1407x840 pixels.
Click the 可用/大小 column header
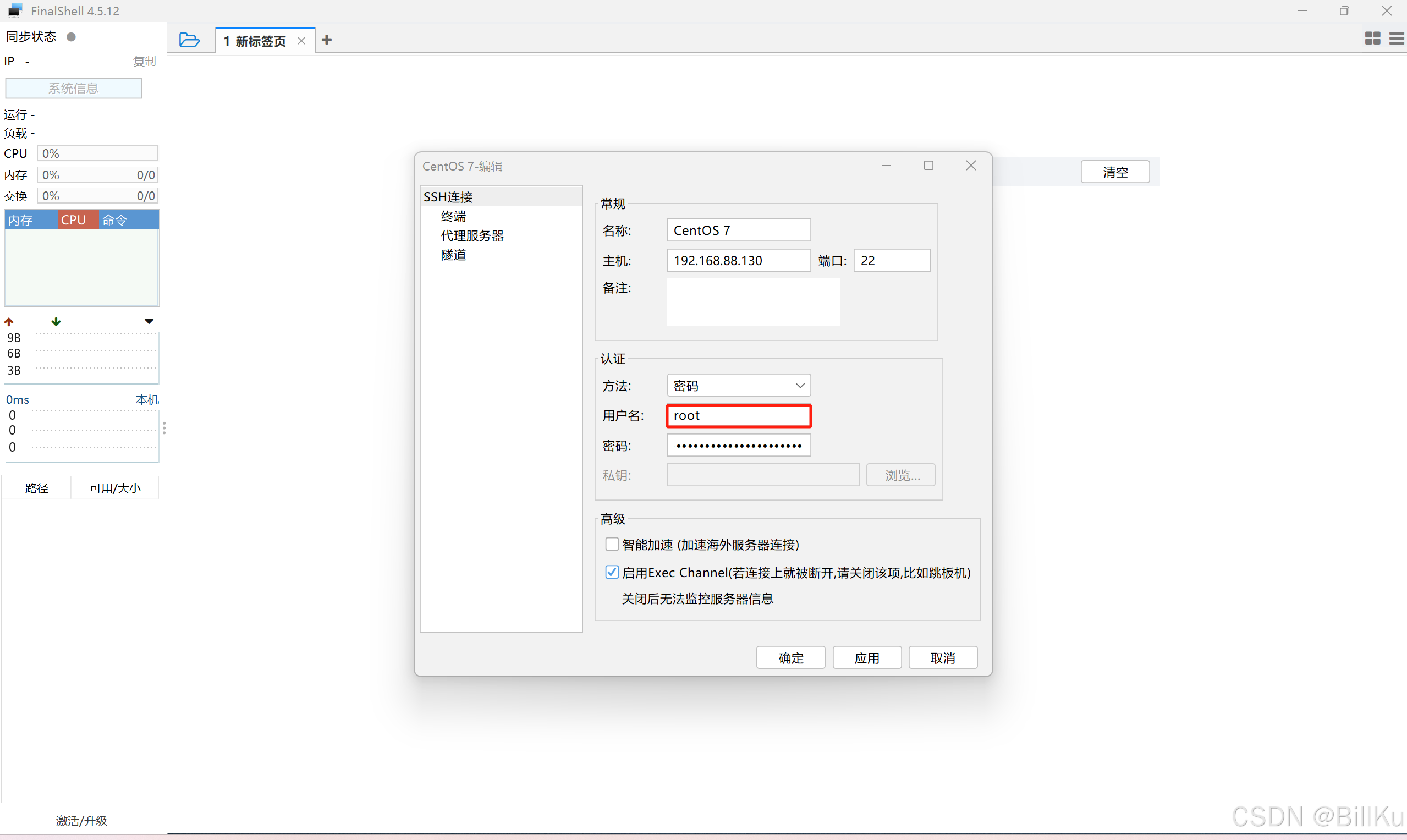click(115, 488)
